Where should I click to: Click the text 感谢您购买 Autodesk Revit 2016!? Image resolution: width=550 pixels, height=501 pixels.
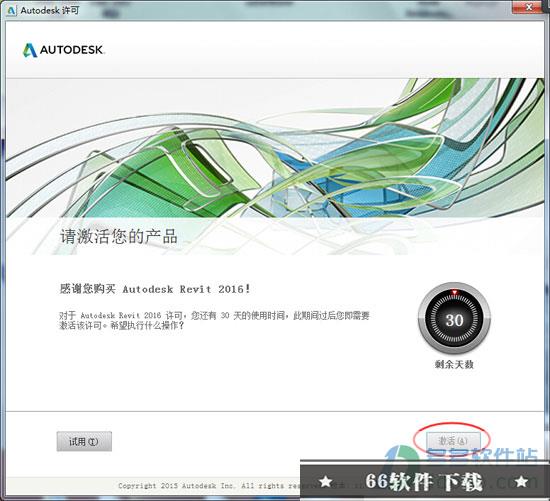tap(155, 289)
